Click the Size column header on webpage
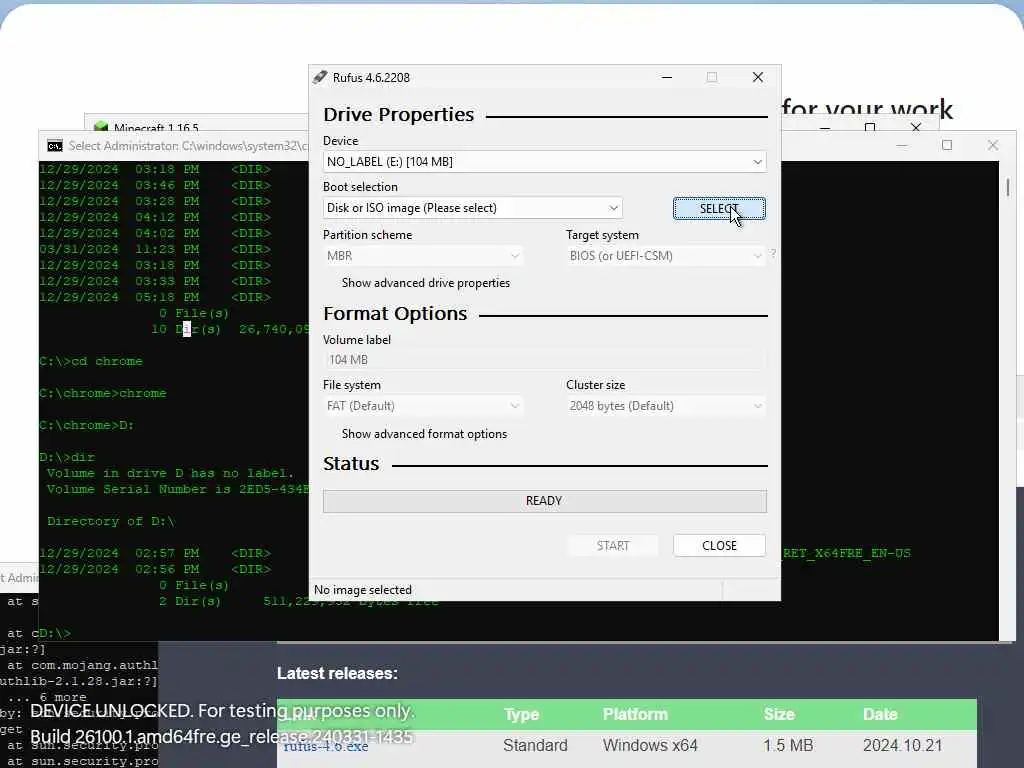Image resolution: width=1024 pixels, height=768 pixels. 779,714
